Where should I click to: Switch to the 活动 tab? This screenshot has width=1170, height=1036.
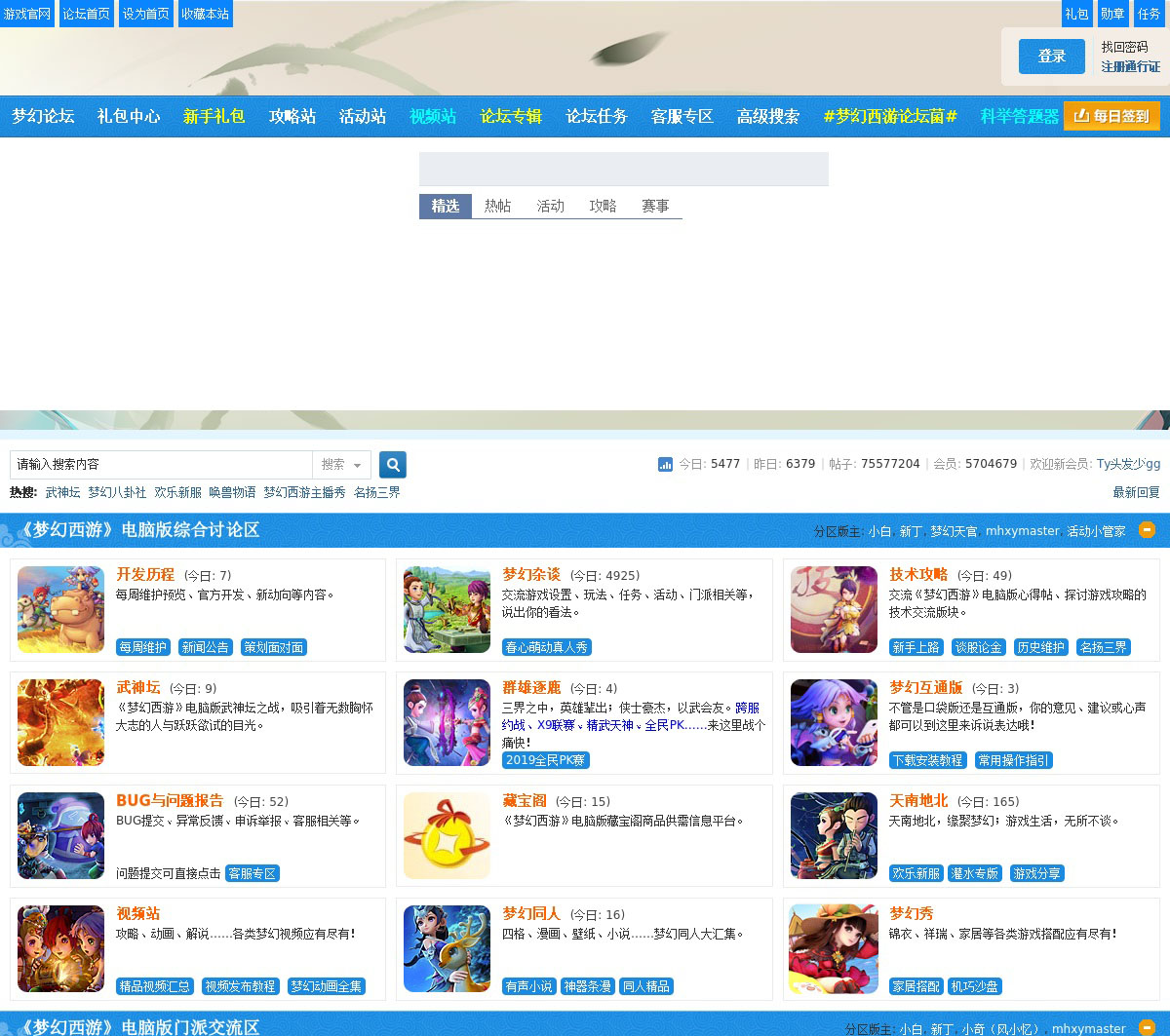click(x=550, y=206)
